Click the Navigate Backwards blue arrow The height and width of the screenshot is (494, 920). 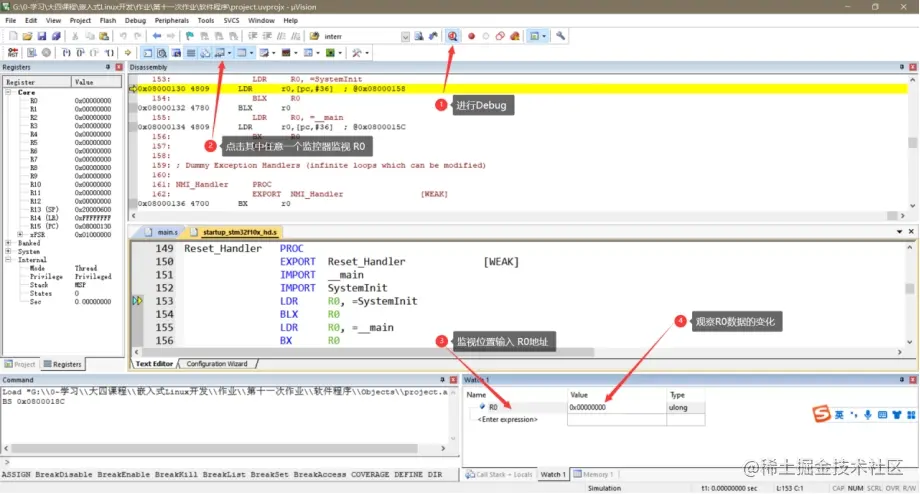pyautogui.click(x=157, y=36)
